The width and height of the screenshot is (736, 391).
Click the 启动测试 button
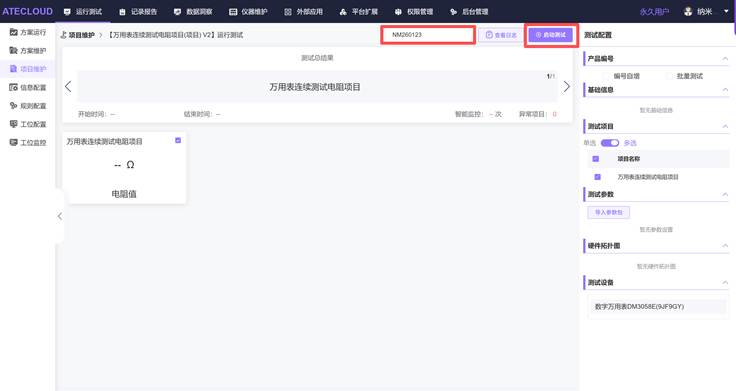point(551,35)
